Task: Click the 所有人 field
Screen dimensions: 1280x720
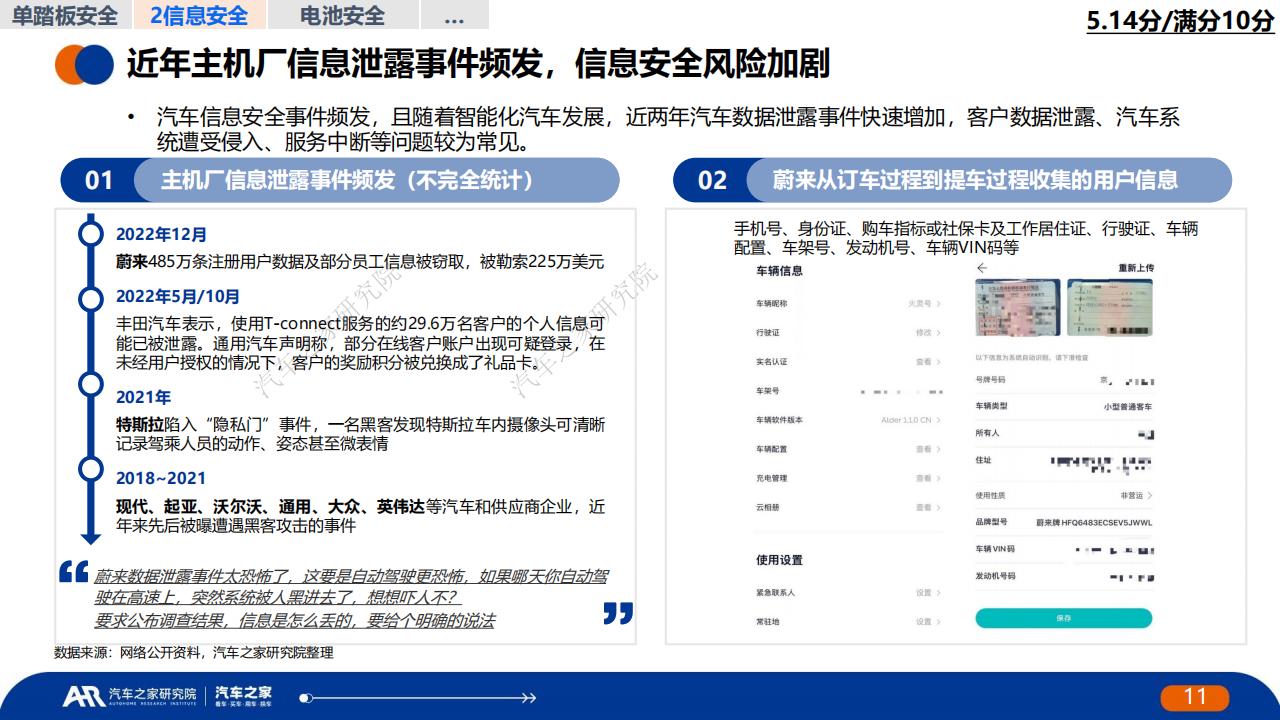Action: point(1064,434)
